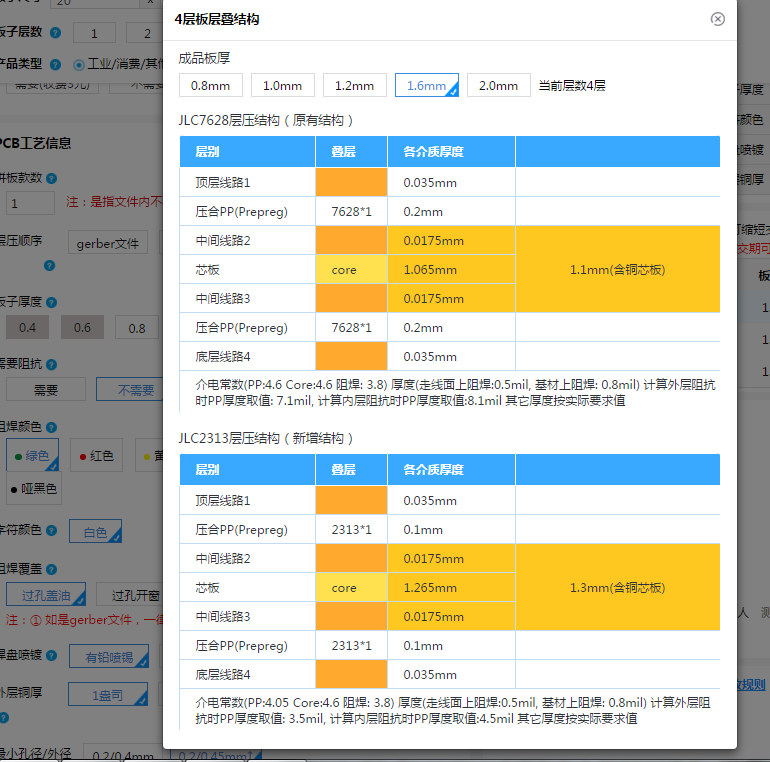The width and height of the screenshot is (770, 762).
Task: Open help icon for 阻焊覆盖
Action: pyautogui.click(x=50, y=568)
